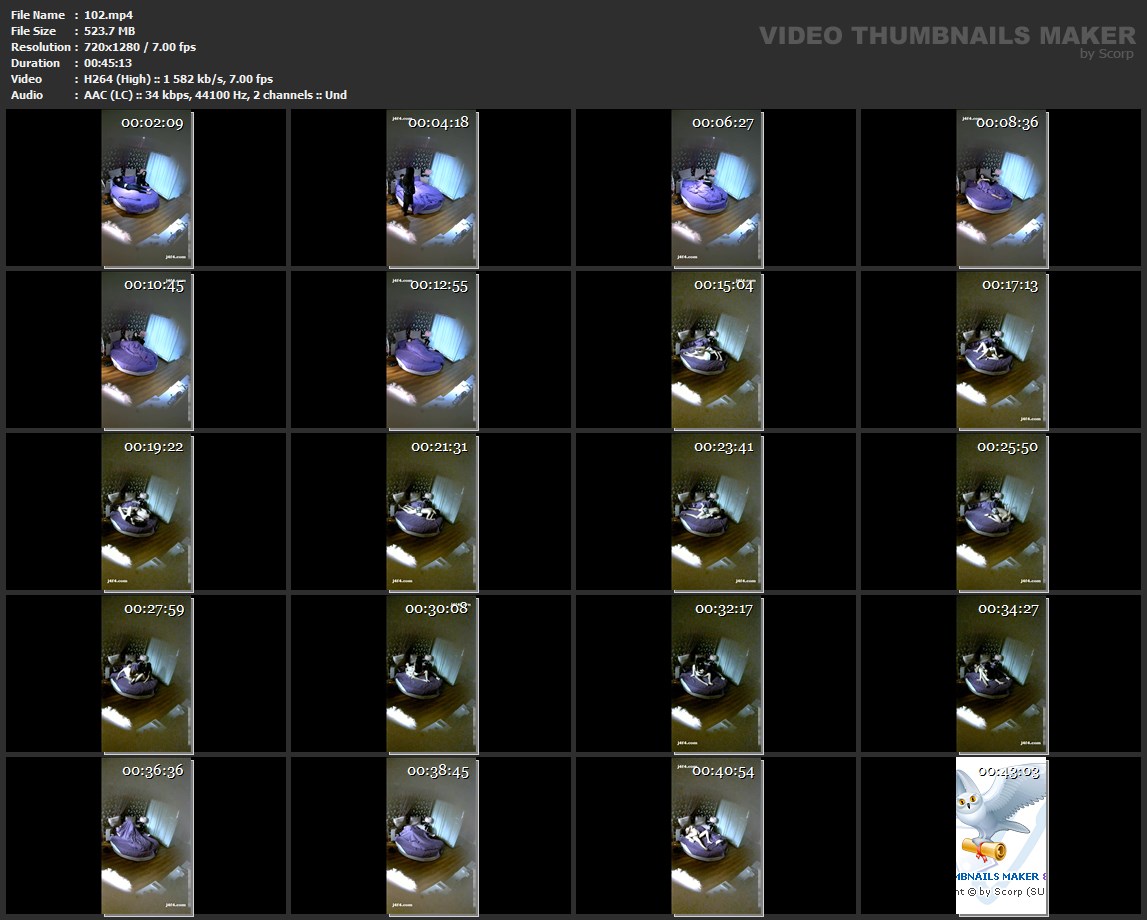Select the 00:19:22 thumbnail

tap(147, 513)
